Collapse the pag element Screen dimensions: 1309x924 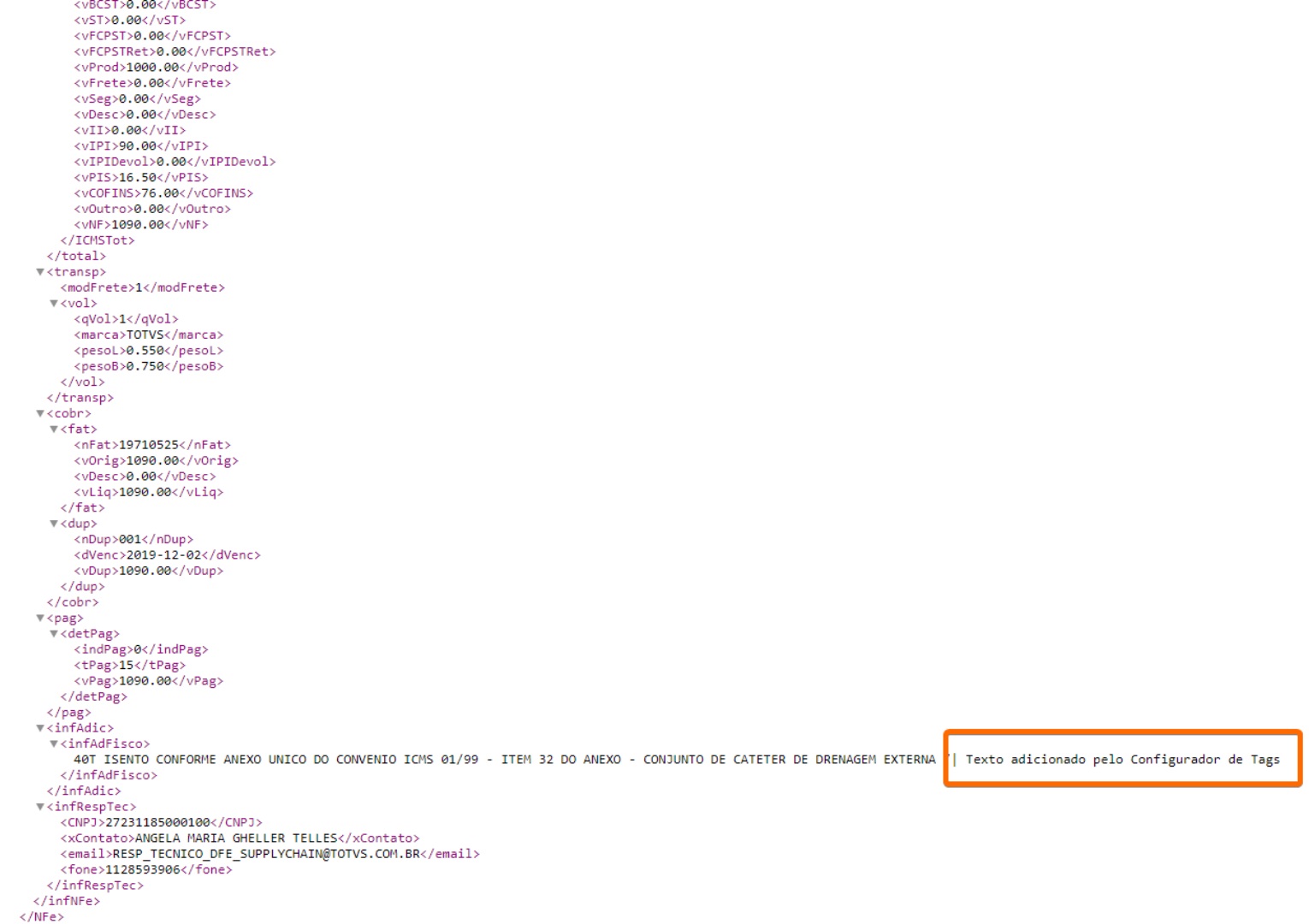click(x=40, y=619)
